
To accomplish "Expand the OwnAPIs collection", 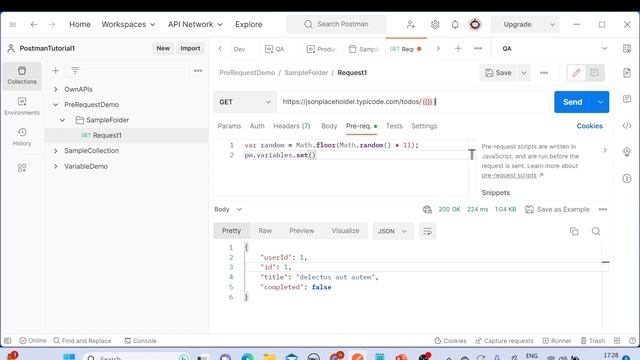I will coord(56,89).
